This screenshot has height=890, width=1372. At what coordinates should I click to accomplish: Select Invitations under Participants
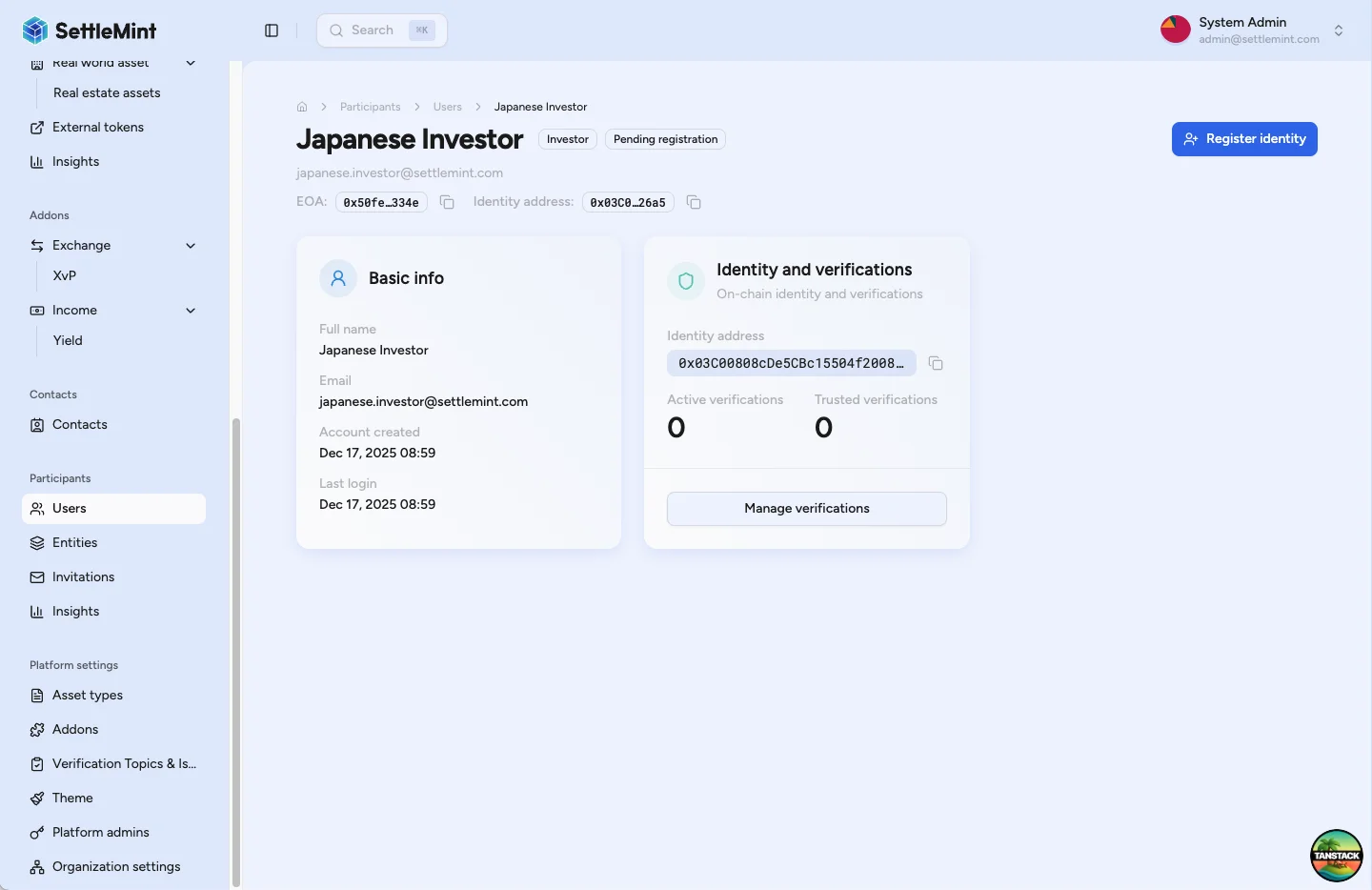pos(84,576)
